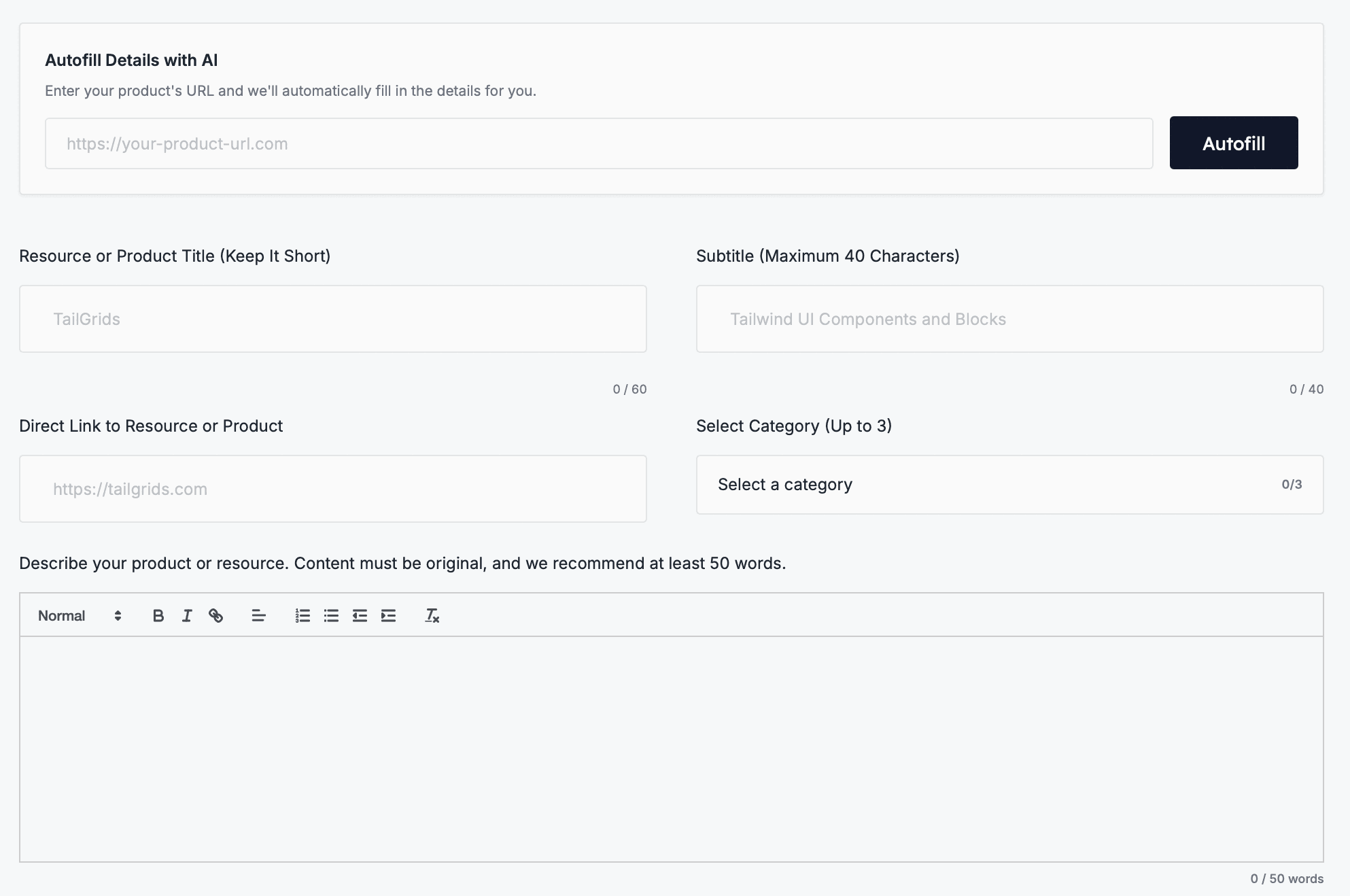The width and height of the screenshot is (1350, 896).
Task: Click the 'Describe your product or resource' label
Action: click(x=402, y=564)
